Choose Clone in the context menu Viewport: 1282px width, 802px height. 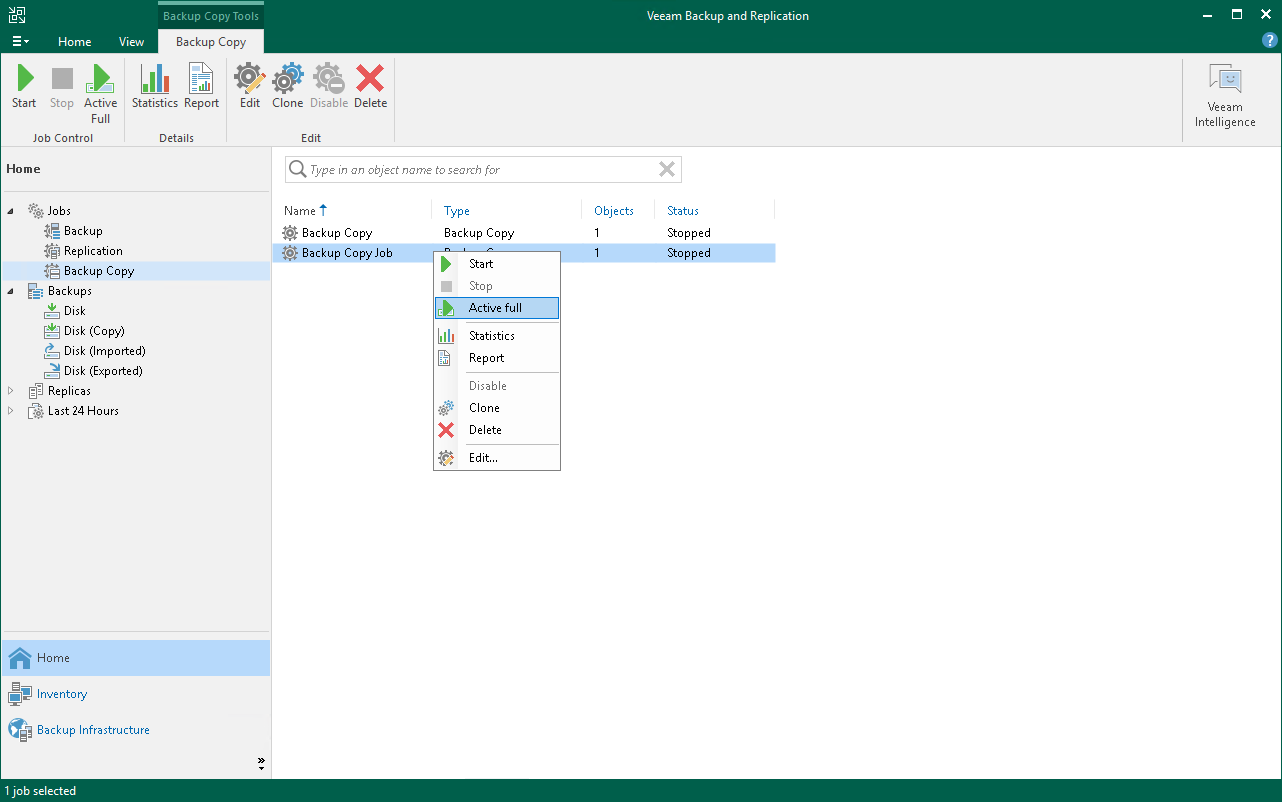tap(497, 408)
